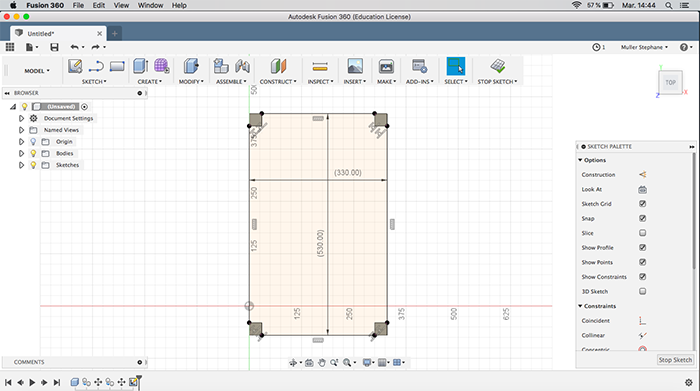The width and height of the screenshot is (700, 391).
Task: Select the Construct plane icon
Action: point(278,66)
